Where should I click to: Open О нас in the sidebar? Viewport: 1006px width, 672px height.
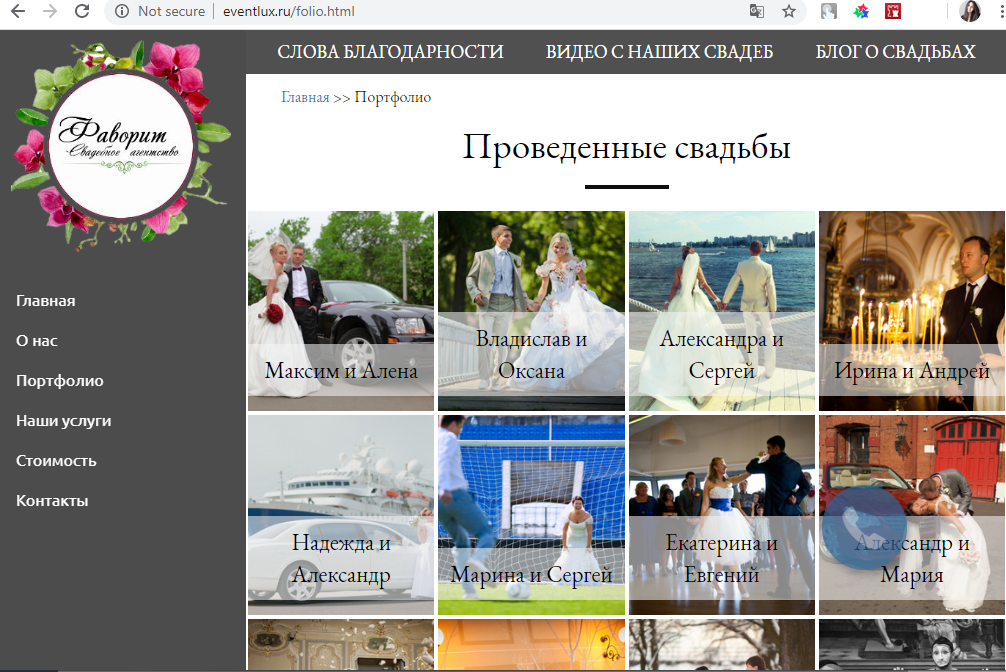[x=37, y=341]
